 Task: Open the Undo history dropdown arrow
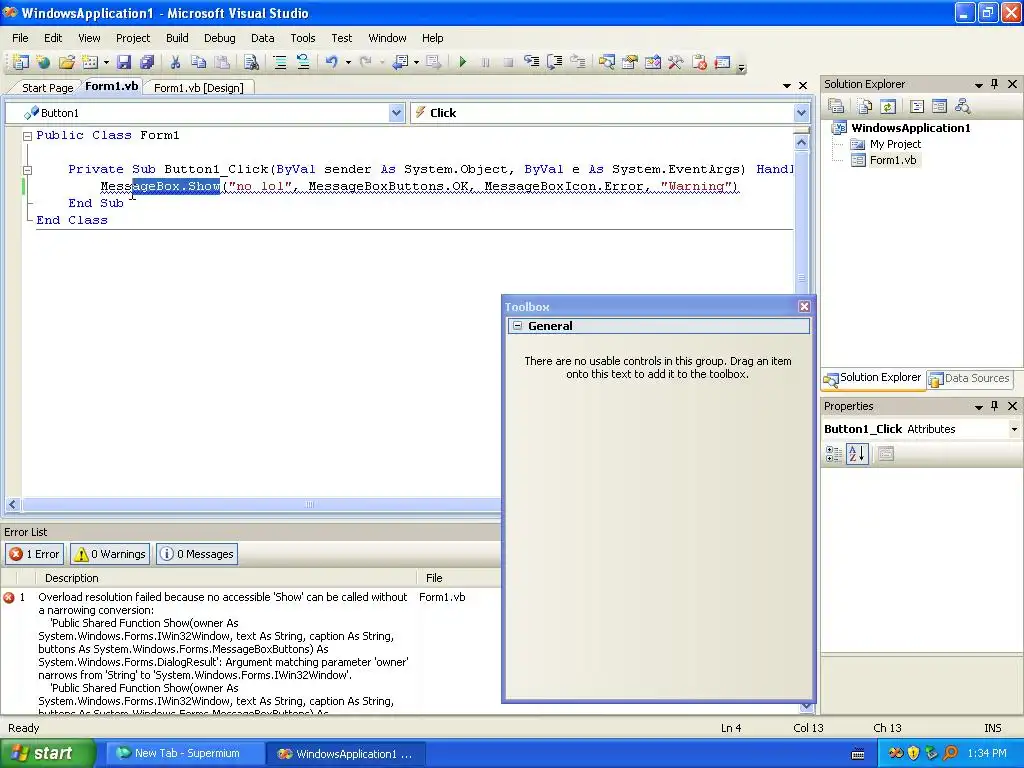pos(348,63)
